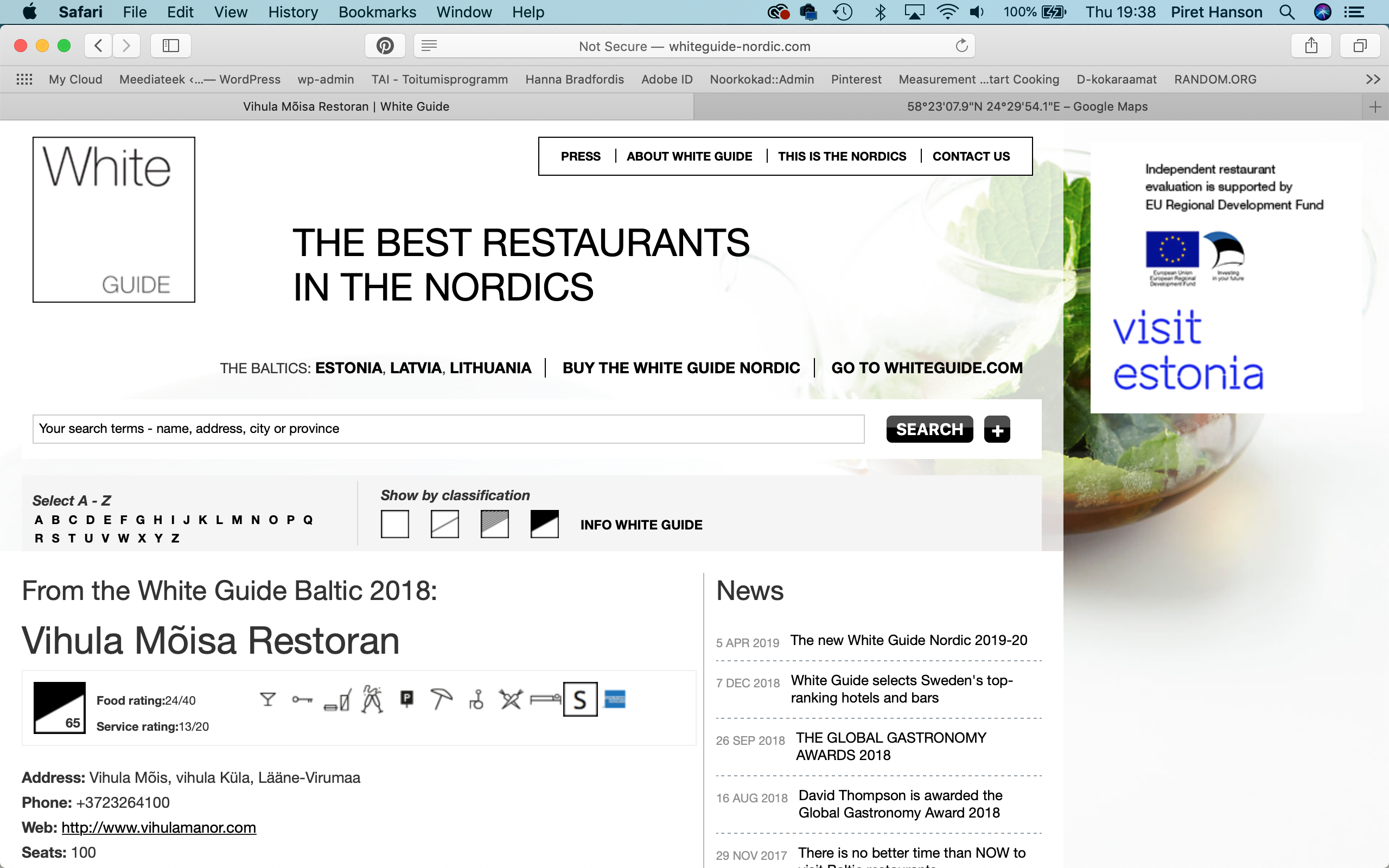Expand advanced search with plus button
This screenshot has height=868, width=1389.
click(997, 430)
